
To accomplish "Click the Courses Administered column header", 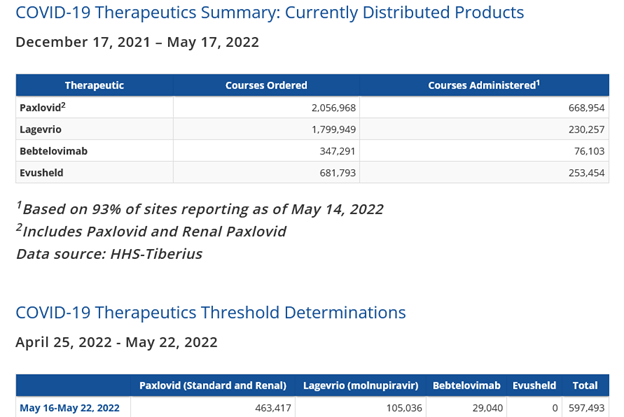I will (484, 85).
